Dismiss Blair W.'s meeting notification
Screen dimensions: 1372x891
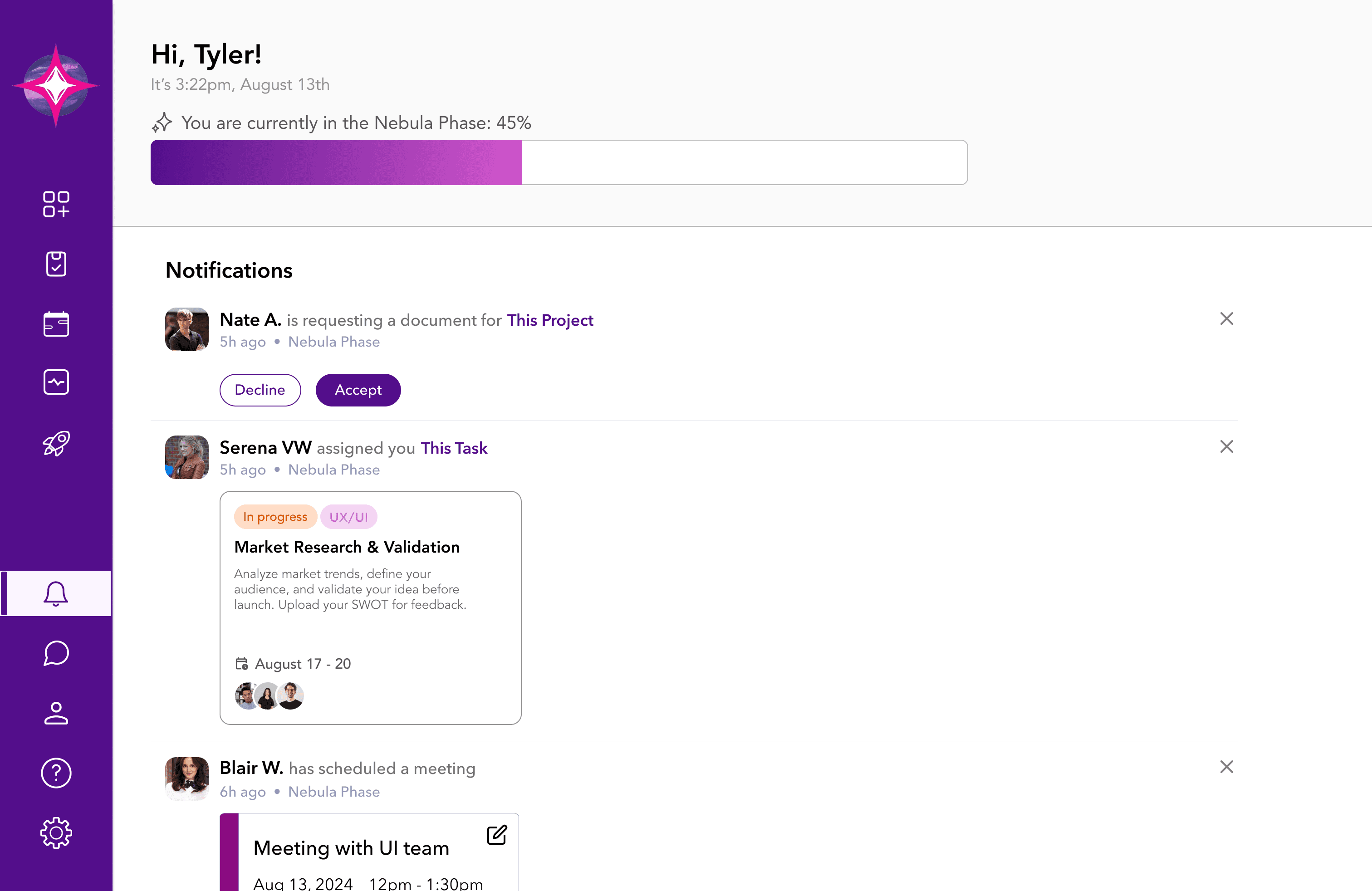1226,767
